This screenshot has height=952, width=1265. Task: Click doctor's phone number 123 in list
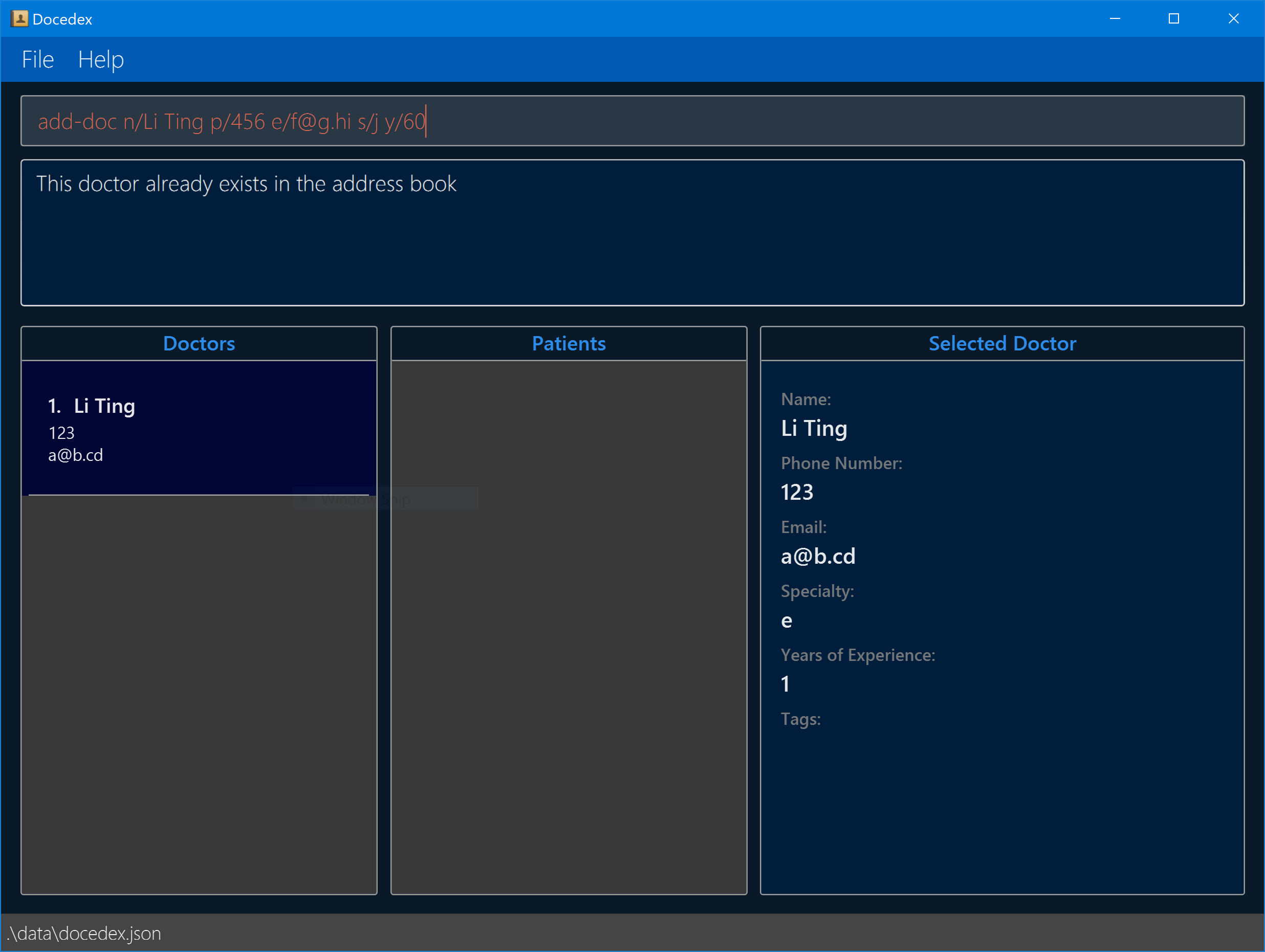[x=62, y=433]
